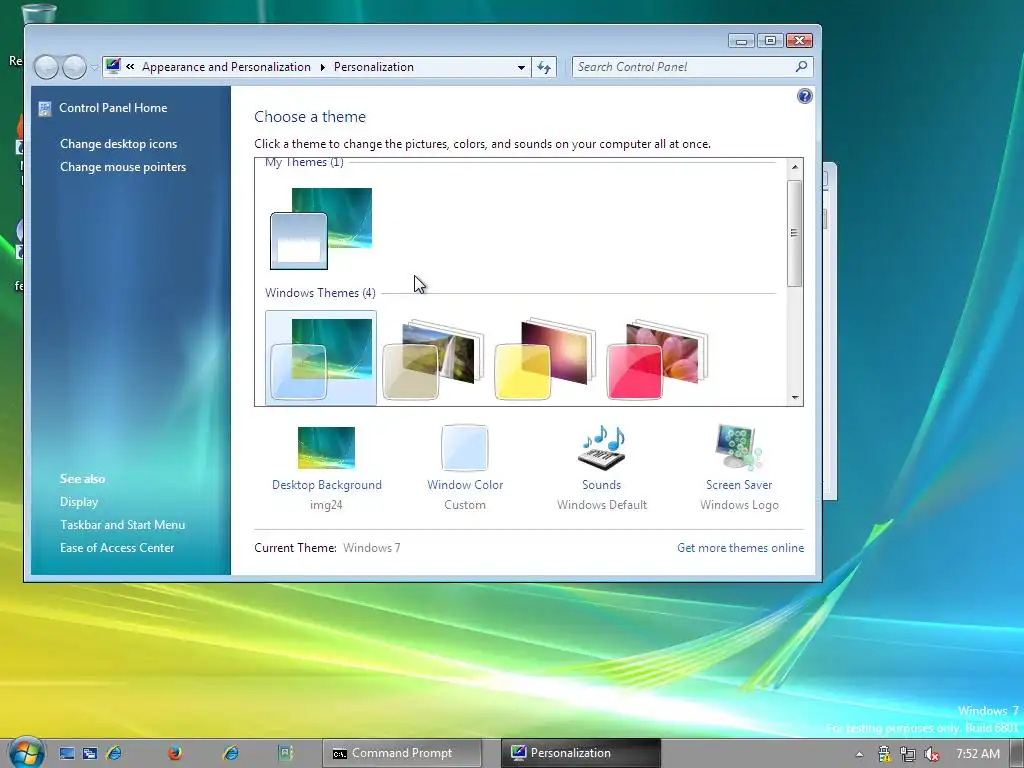Click the Forward navigation button
The image size is (1024, 768).
tap(74, 67)
